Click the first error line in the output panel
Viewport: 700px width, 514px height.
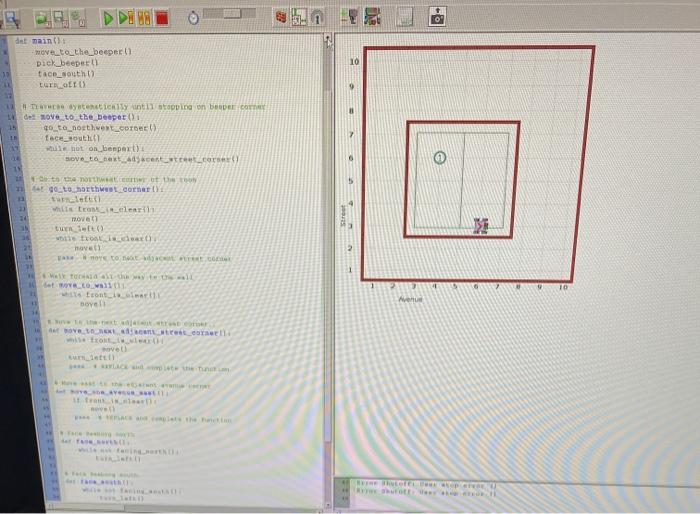(x=426, y=485)
